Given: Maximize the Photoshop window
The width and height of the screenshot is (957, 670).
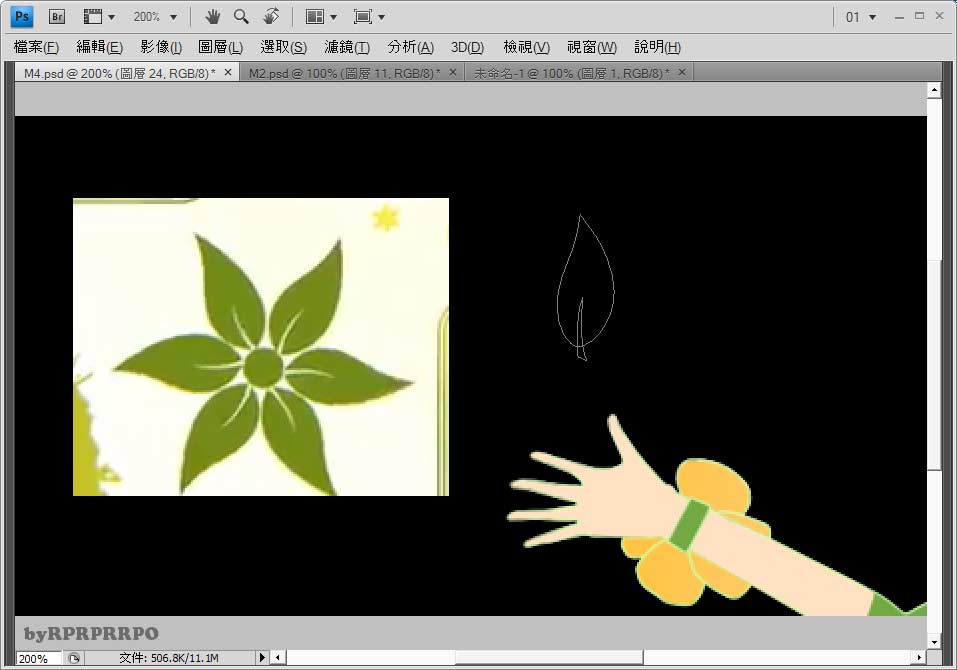Looking at the screenshot, I should [x=919, y=16].
